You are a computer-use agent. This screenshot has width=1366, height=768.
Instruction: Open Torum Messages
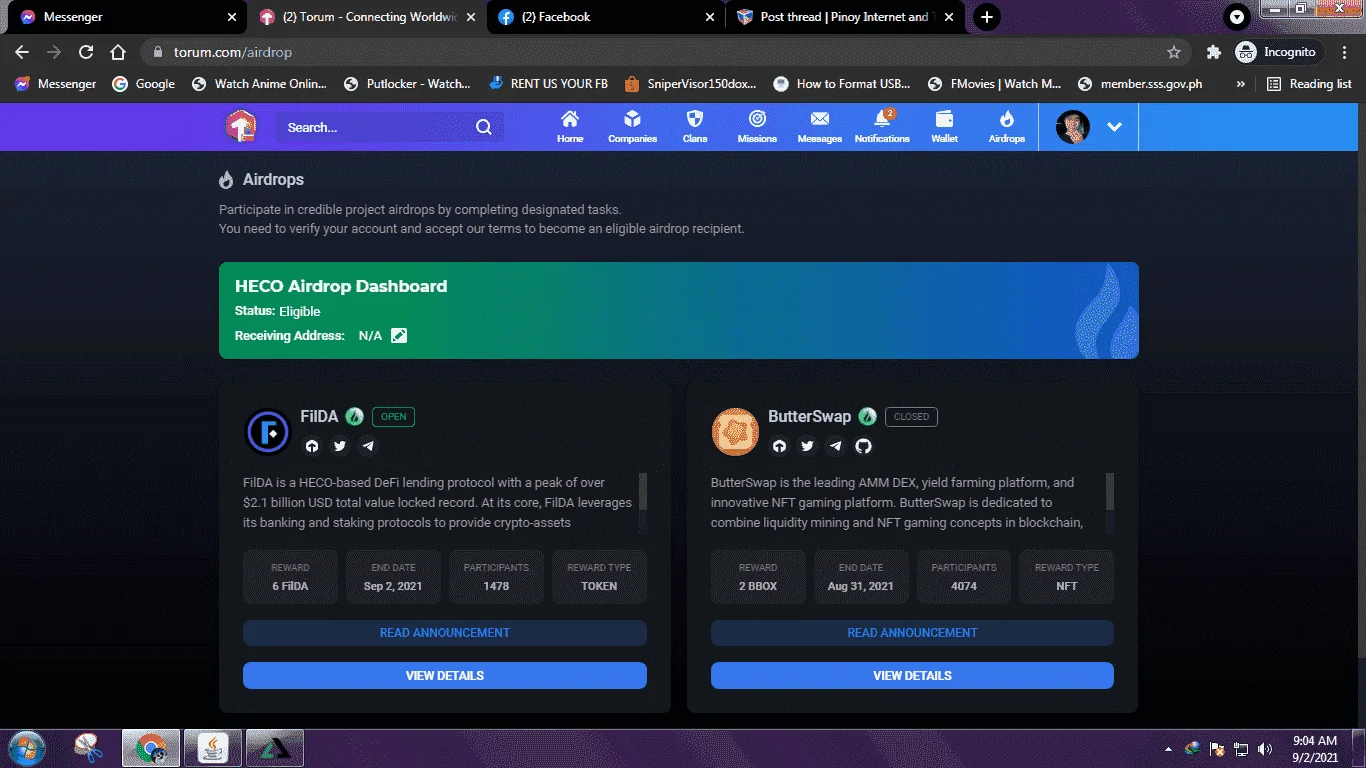pos(819,127)
